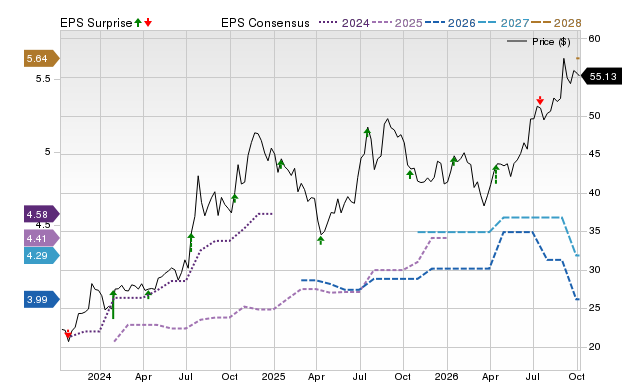Click the 20 price axis label
The image size is (640, 382).
[x=594, y=346]
